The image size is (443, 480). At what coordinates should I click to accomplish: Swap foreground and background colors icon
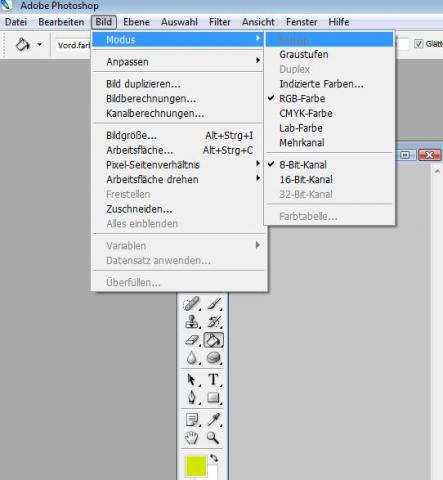coord(214,459)
